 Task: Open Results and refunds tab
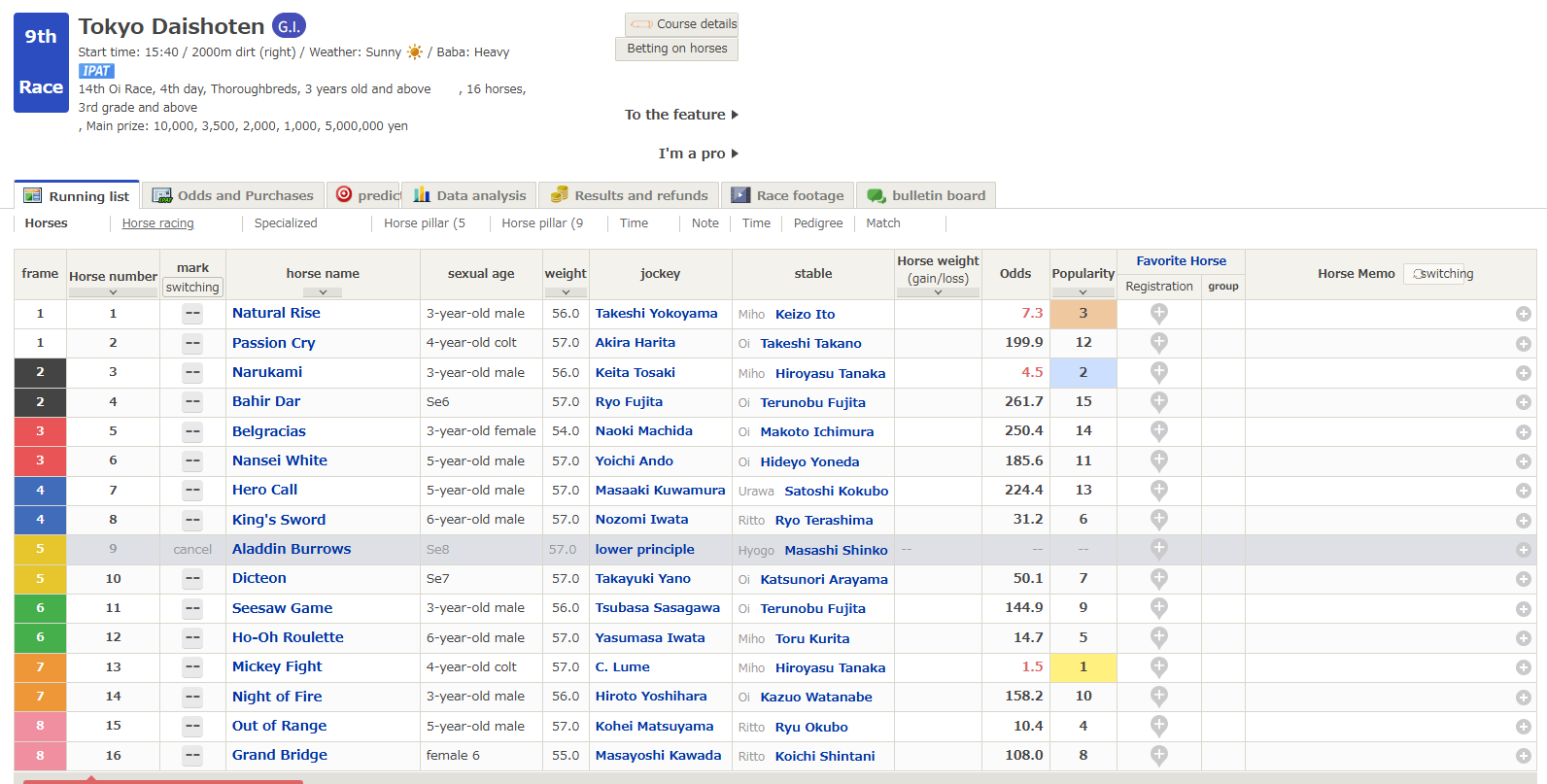click(630, 195)
